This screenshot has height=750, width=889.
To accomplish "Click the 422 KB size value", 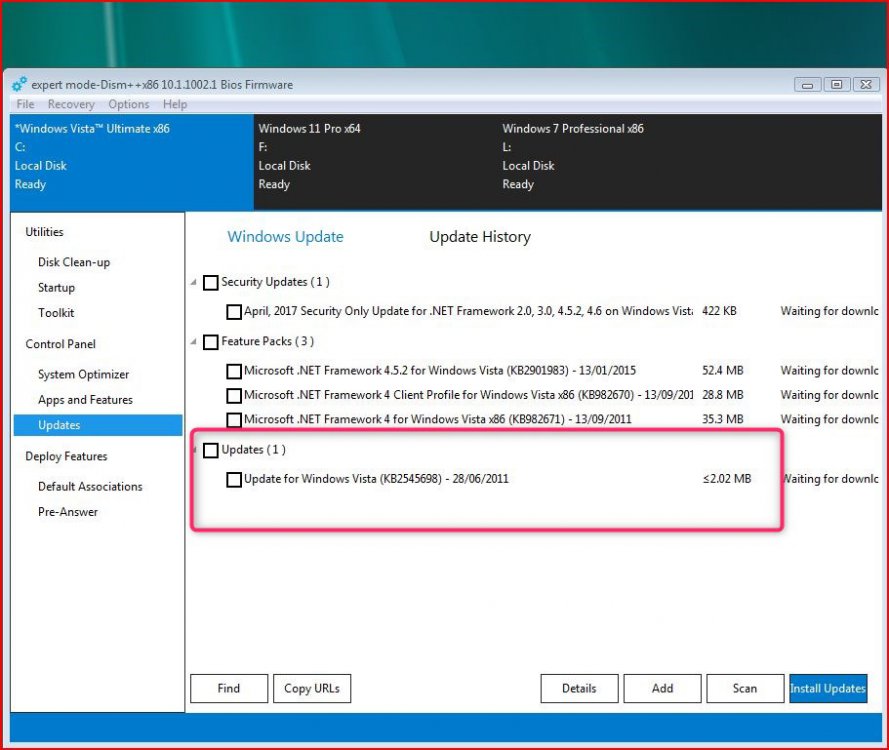I will coord(719,311).
